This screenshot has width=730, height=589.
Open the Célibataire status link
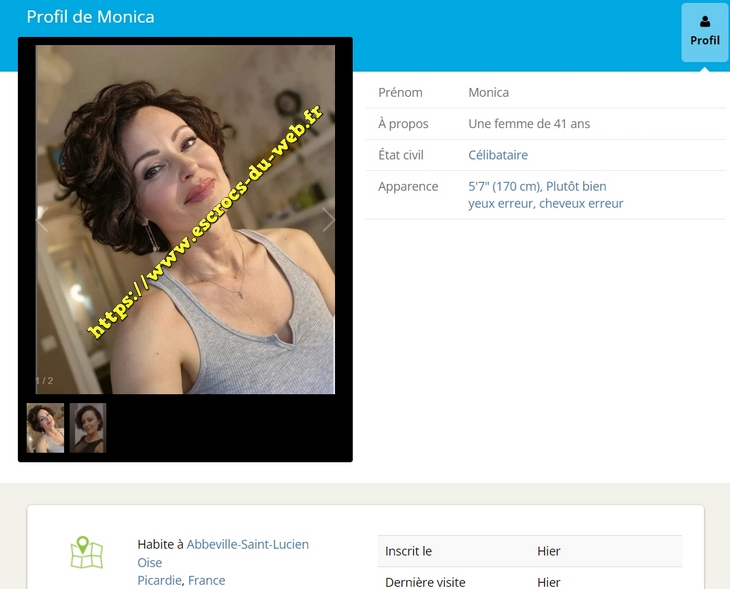coord(498,155)
